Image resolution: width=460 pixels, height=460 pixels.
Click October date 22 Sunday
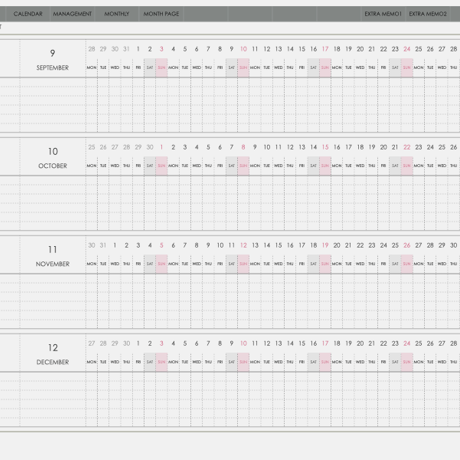click(x=407, y=147)
